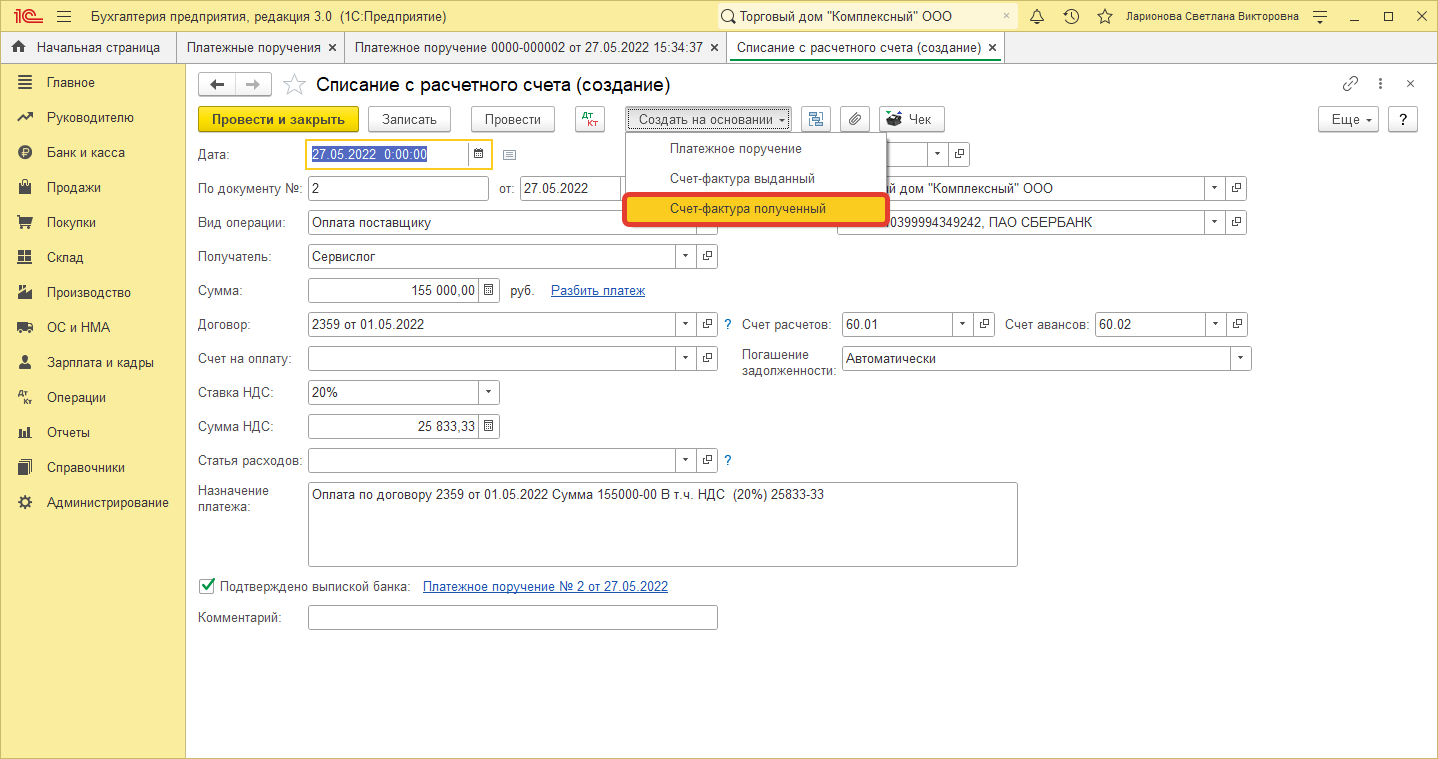Select Платежное поручение menu item
The image size is (1438, 759).
(756, 149)
